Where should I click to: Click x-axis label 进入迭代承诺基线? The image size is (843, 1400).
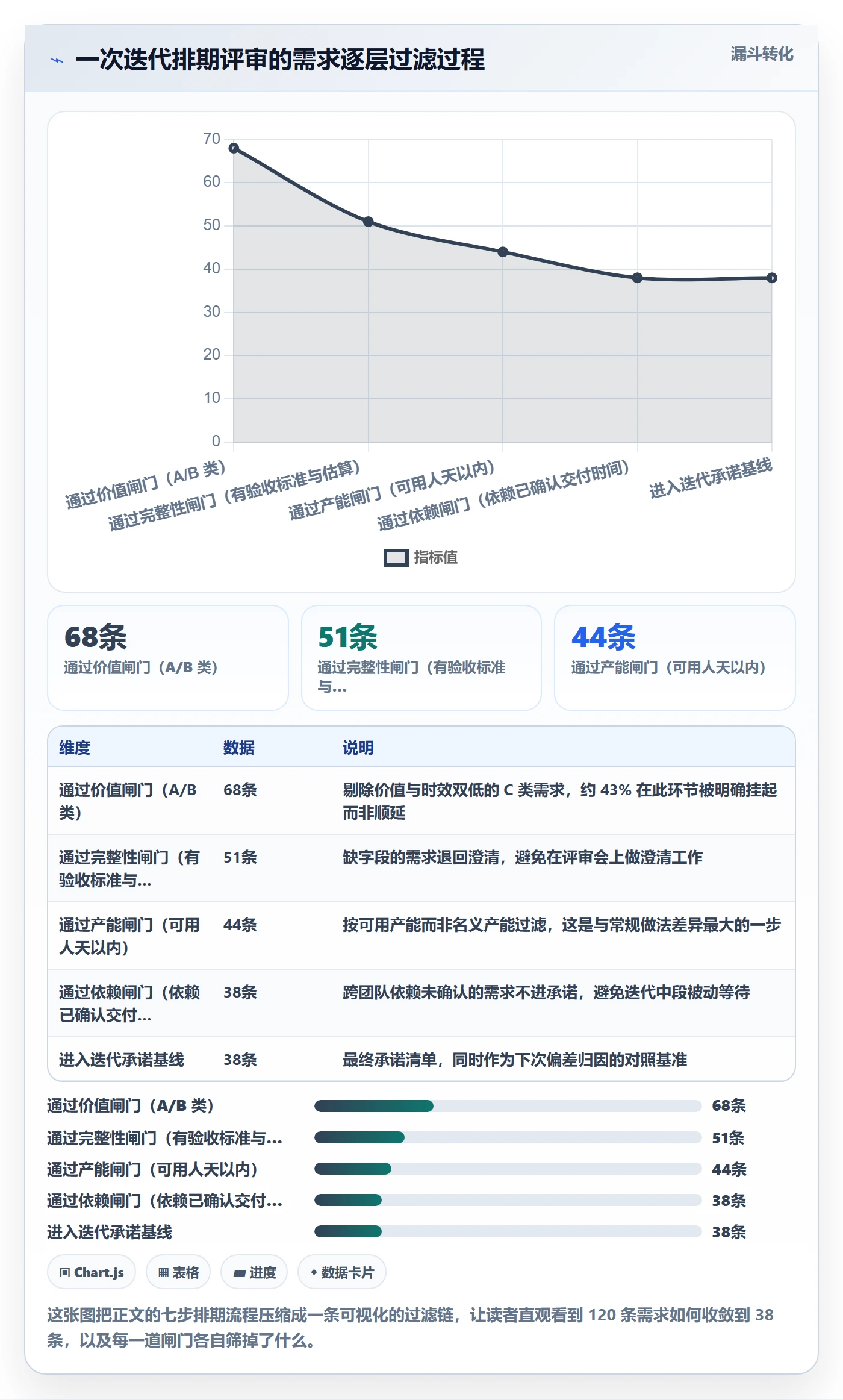click(711, 478)
